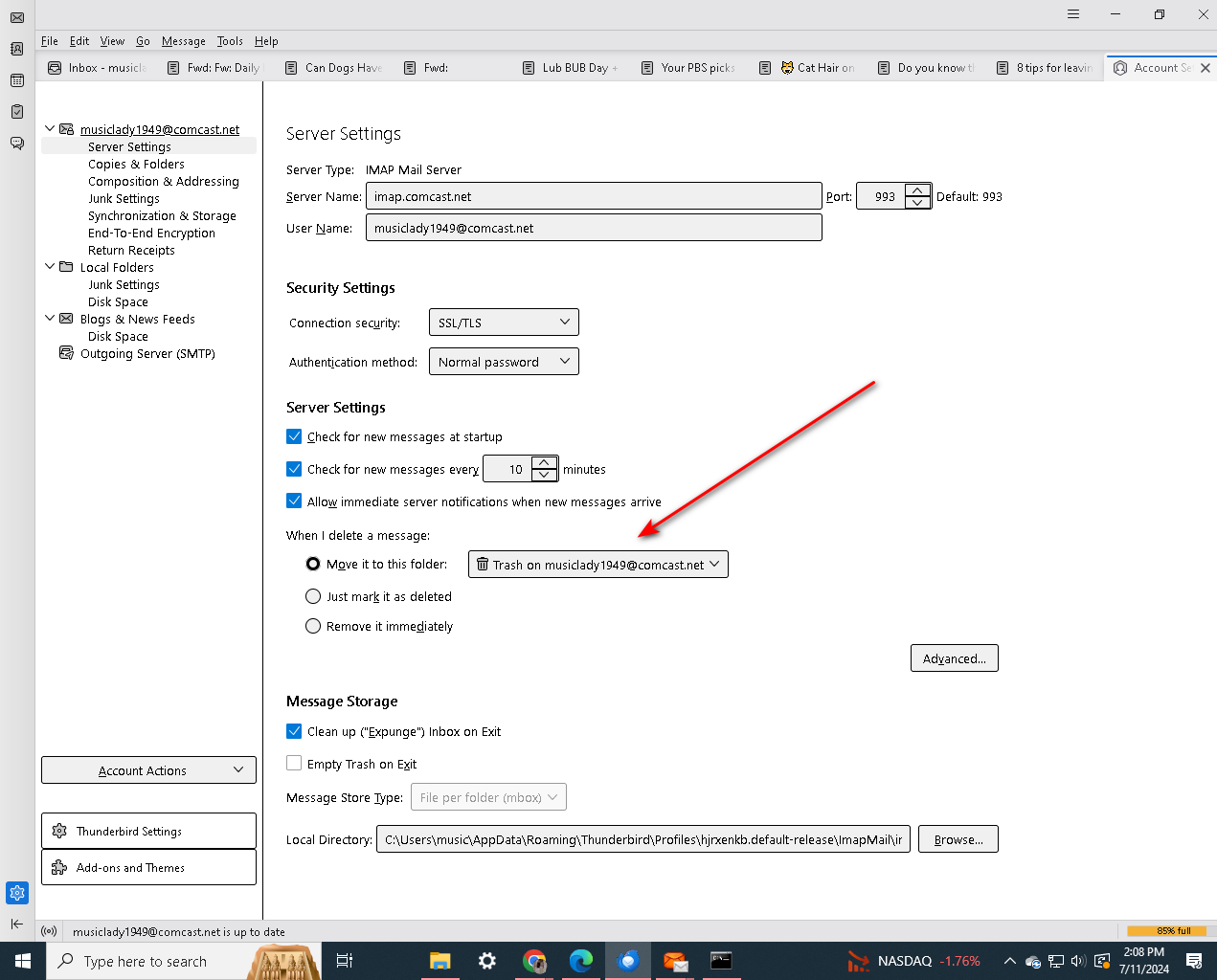Open the File menu

[x=50, y=41]
